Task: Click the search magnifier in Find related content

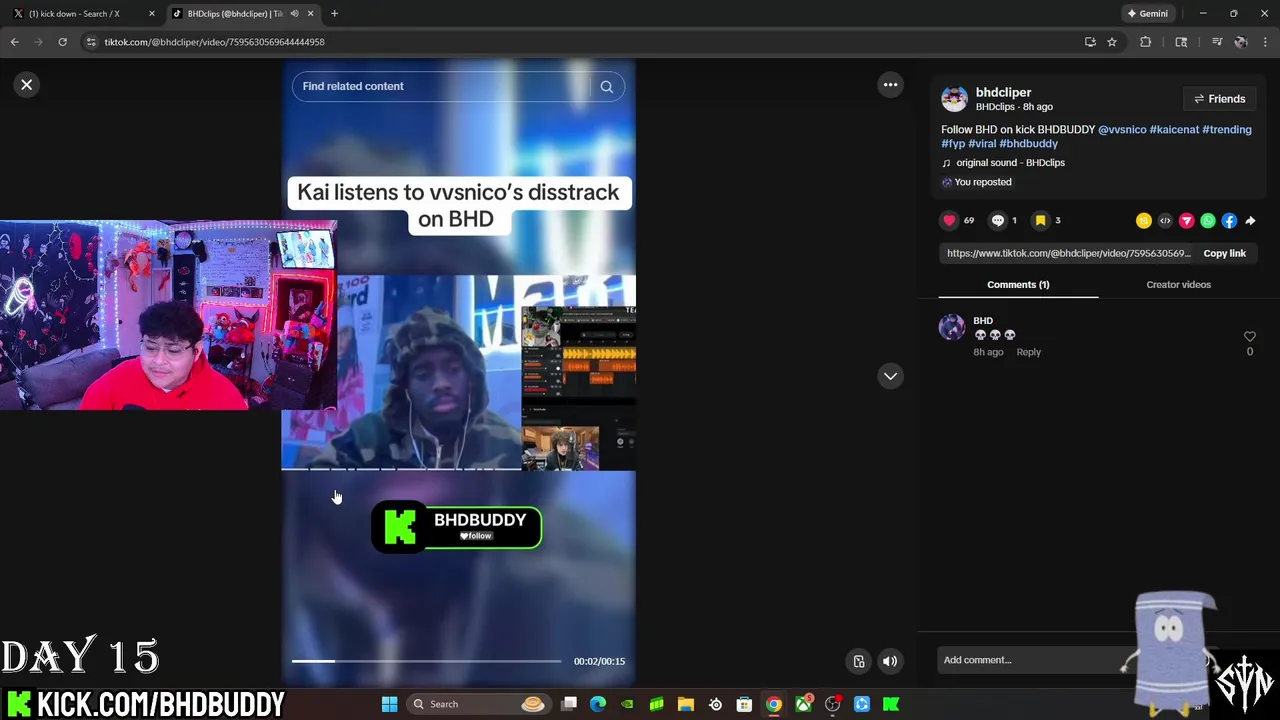Action: pos(606,87)
